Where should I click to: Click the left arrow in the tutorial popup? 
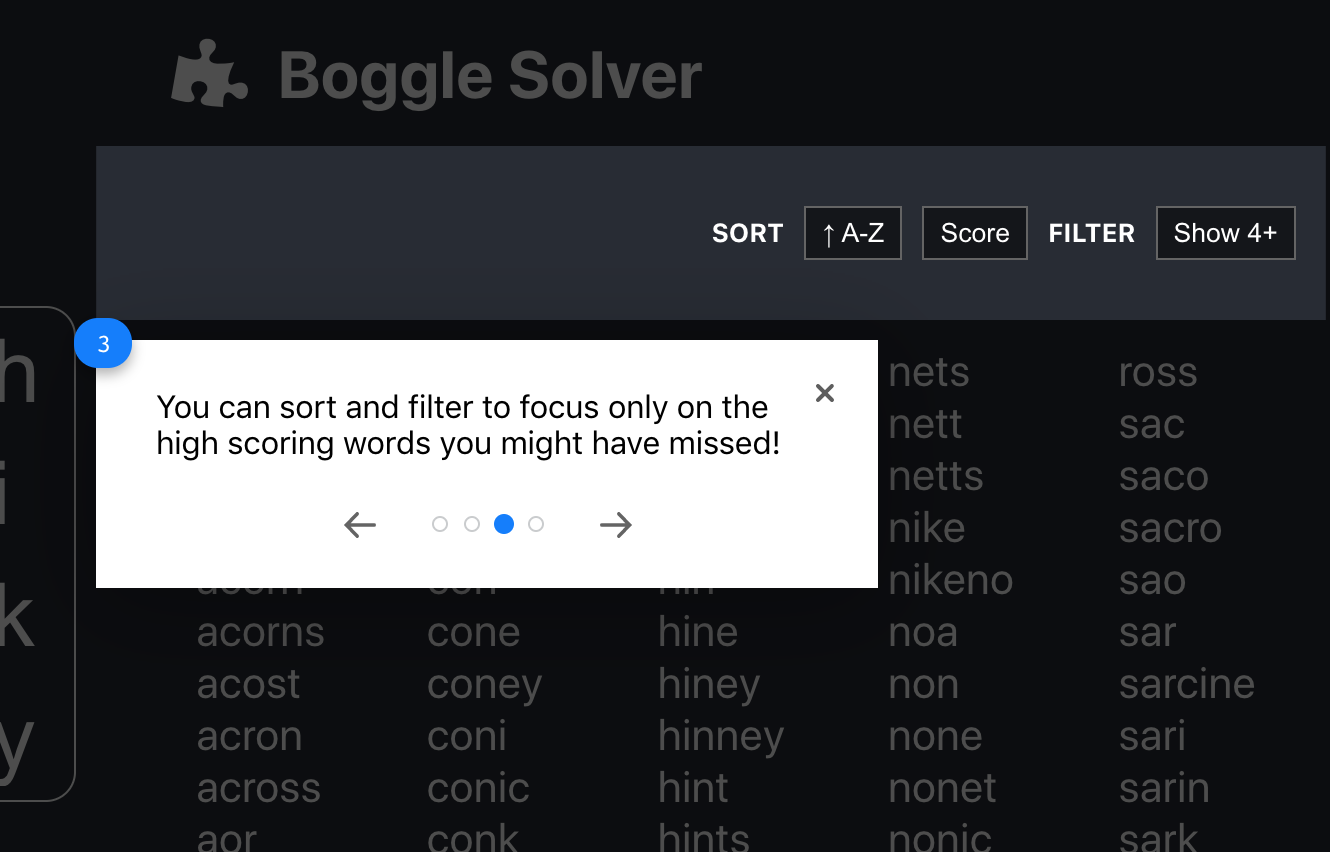pos(359,524)
